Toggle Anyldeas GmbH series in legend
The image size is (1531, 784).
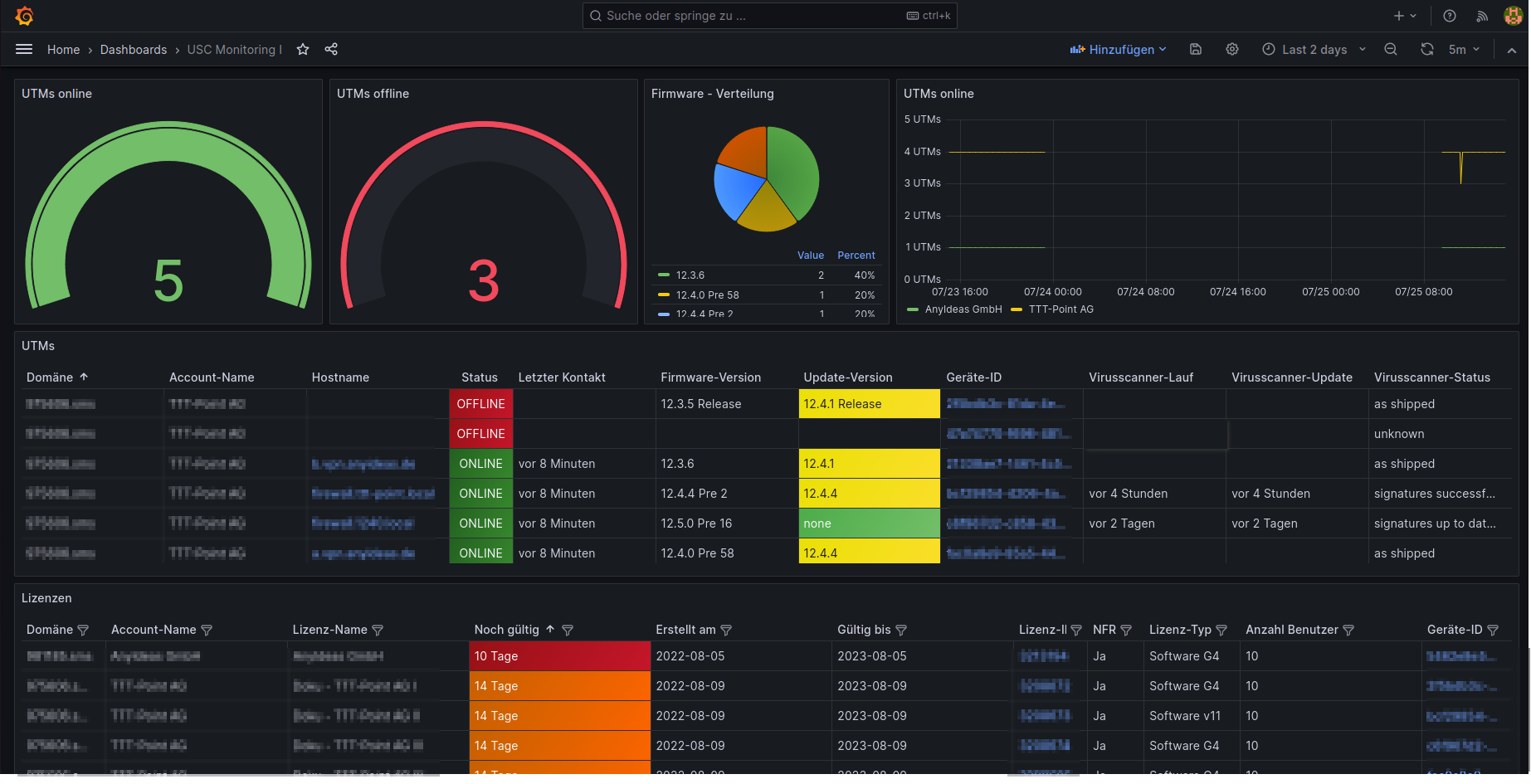[963, 309]
